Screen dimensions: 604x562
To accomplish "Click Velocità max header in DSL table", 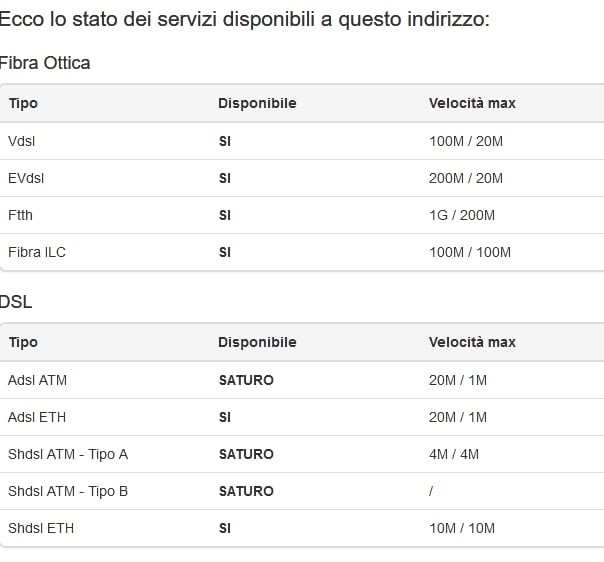I will tap(472, 342).
